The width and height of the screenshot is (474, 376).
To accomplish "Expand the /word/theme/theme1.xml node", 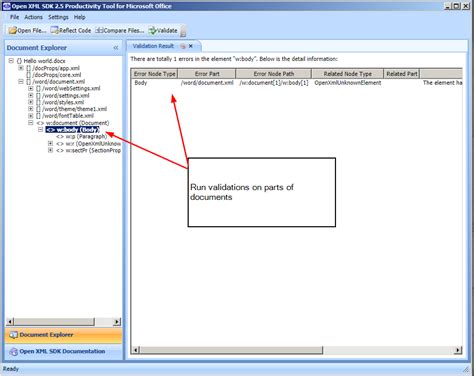I will [x=30, y=109].
